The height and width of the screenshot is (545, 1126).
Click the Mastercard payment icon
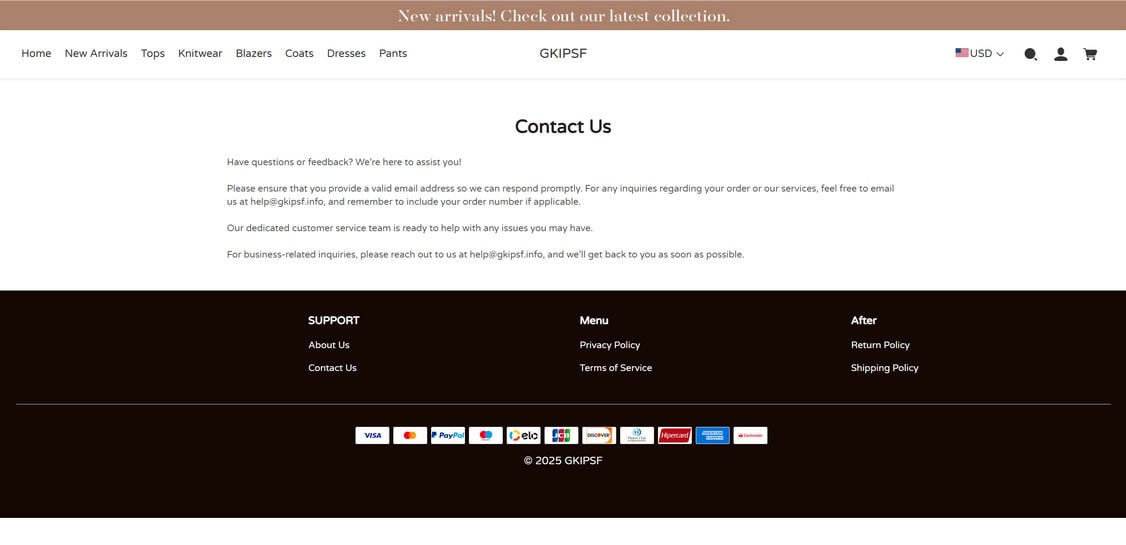[410, 435]
